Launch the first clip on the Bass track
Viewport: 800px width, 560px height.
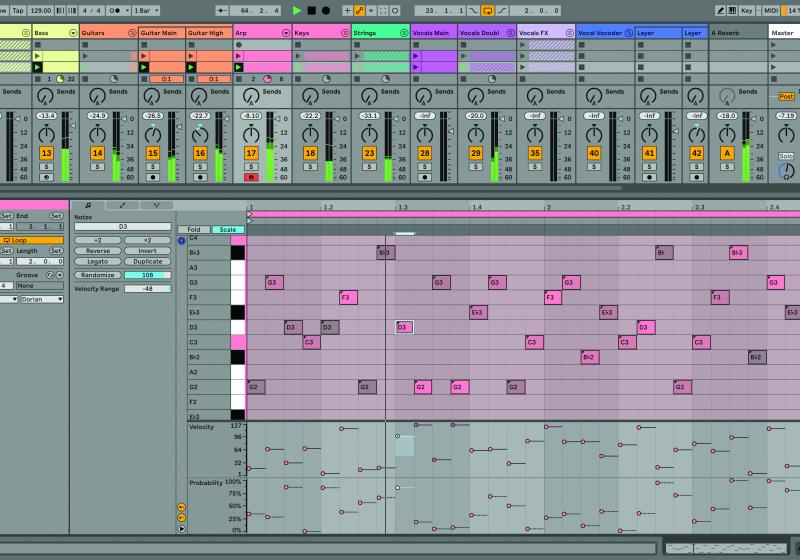tap(37, 56)
